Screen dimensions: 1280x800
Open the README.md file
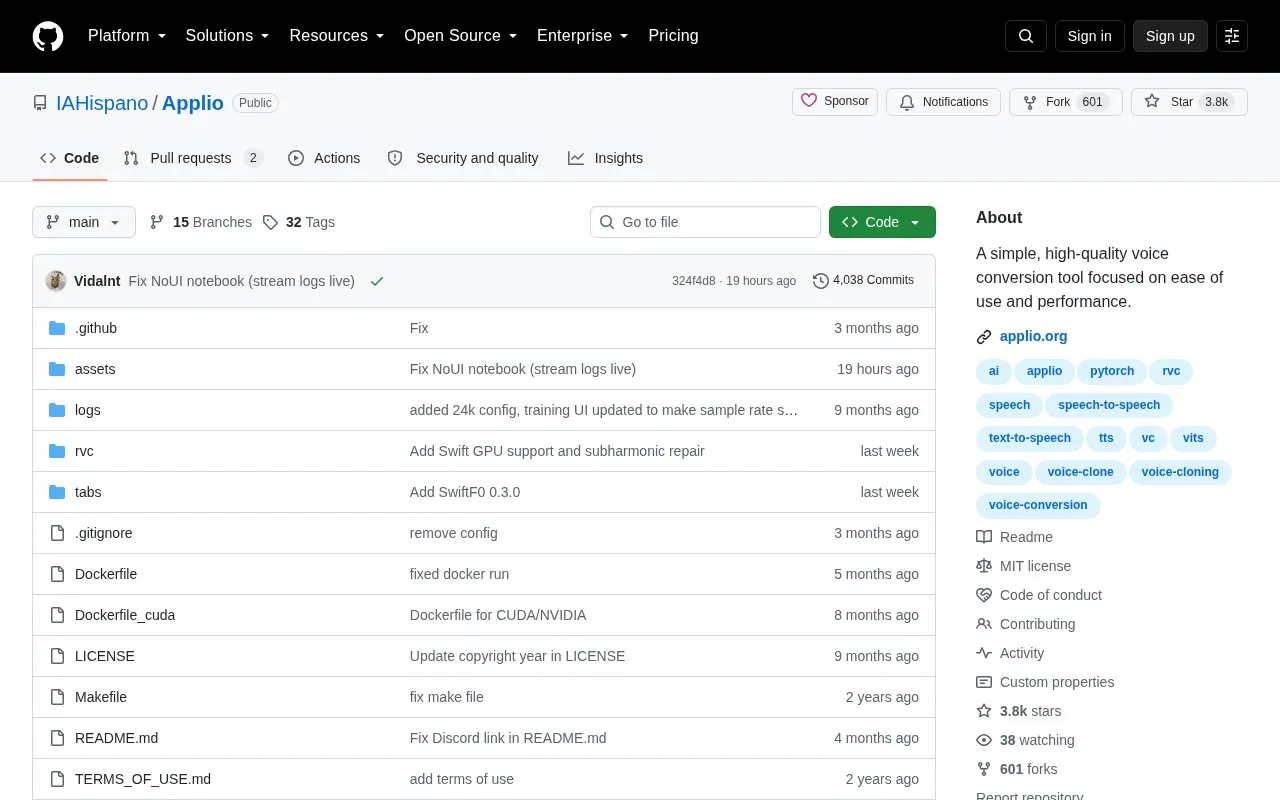(116, 738)
